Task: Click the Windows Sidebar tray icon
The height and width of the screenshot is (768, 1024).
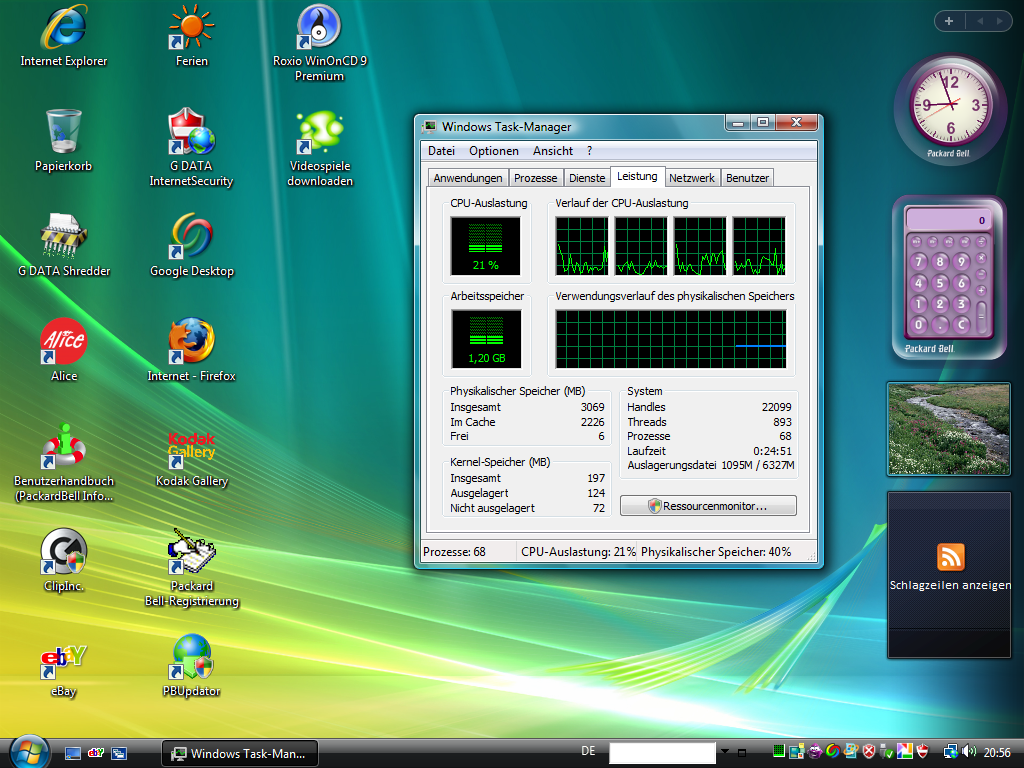Action: coord(796,752)
